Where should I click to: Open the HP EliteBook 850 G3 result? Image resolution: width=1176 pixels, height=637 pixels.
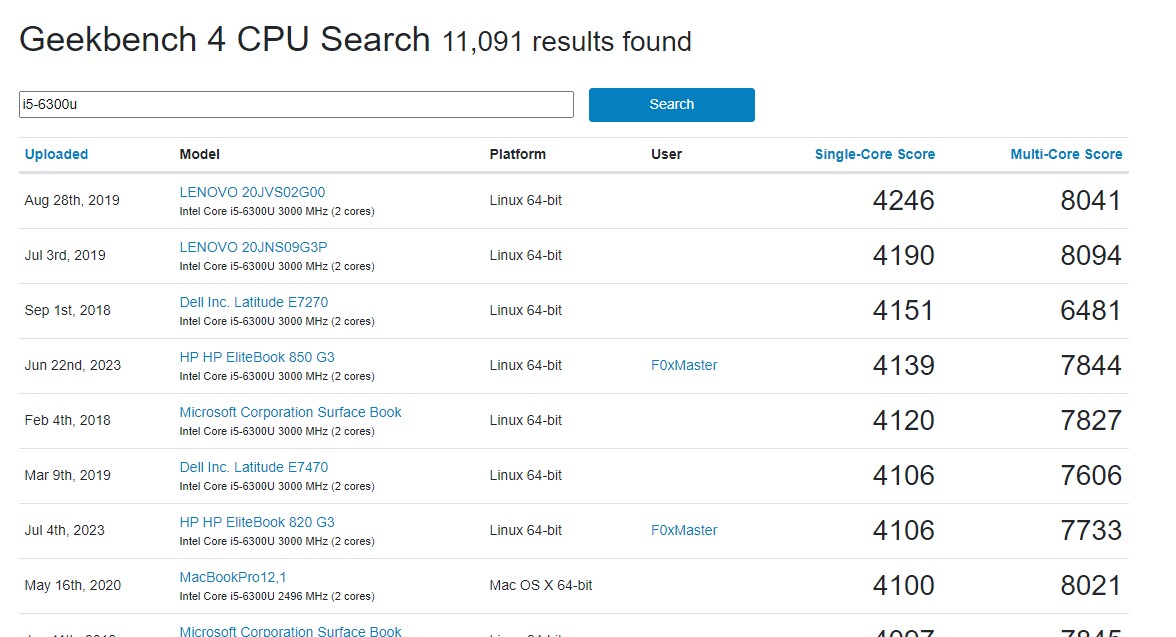(257, 357)
